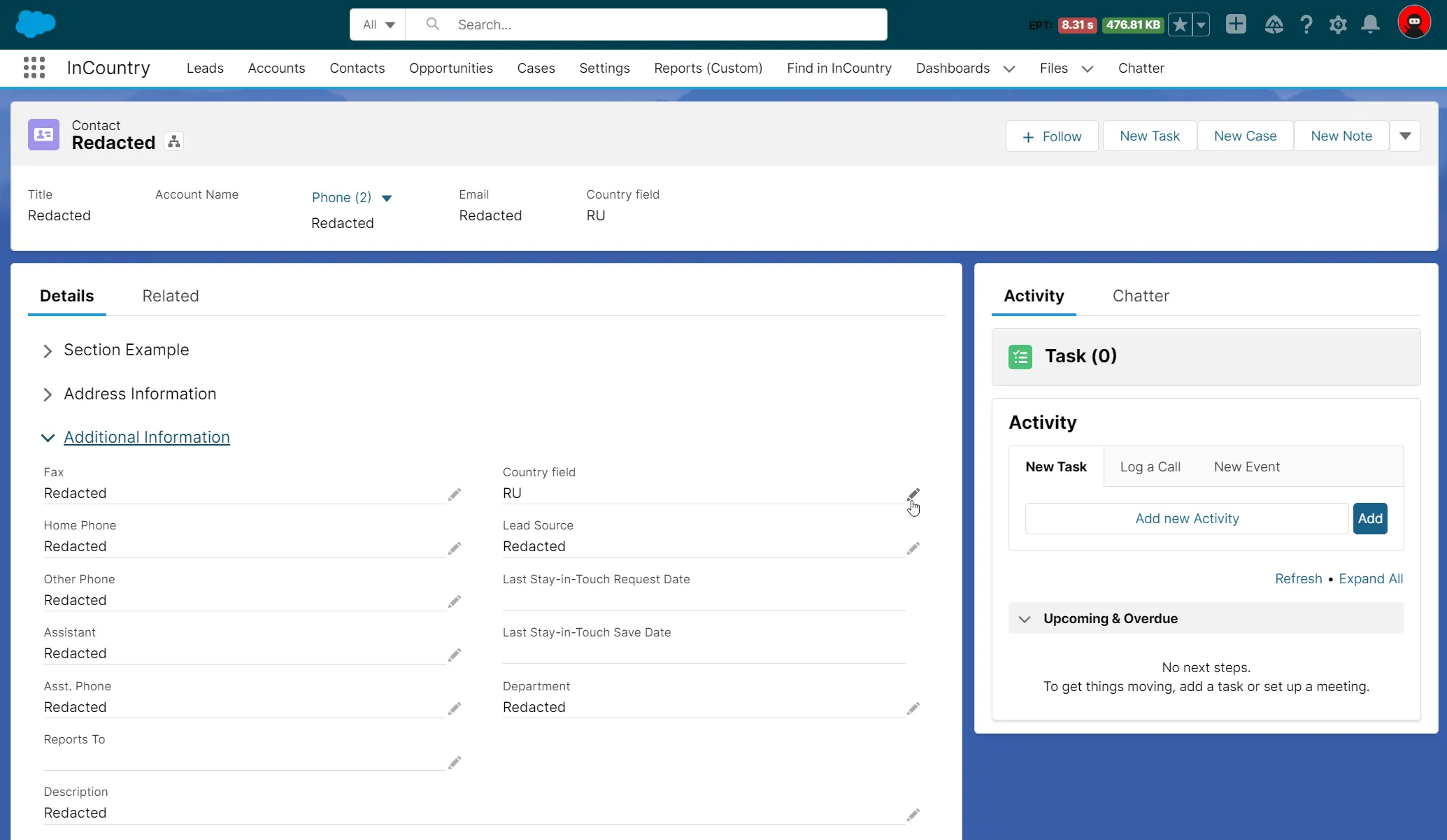Click the view contact hierarchy icon
Image resolution: width=1447 pixels, height=840 pixels.
click(174, 142)
